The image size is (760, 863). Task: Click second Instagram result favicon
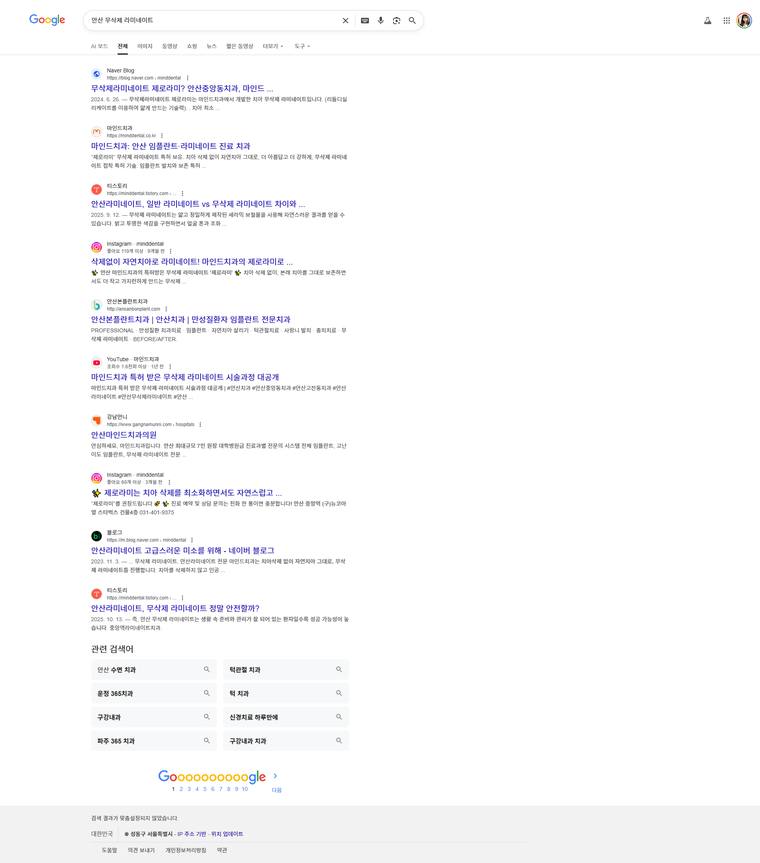(96, 478)
